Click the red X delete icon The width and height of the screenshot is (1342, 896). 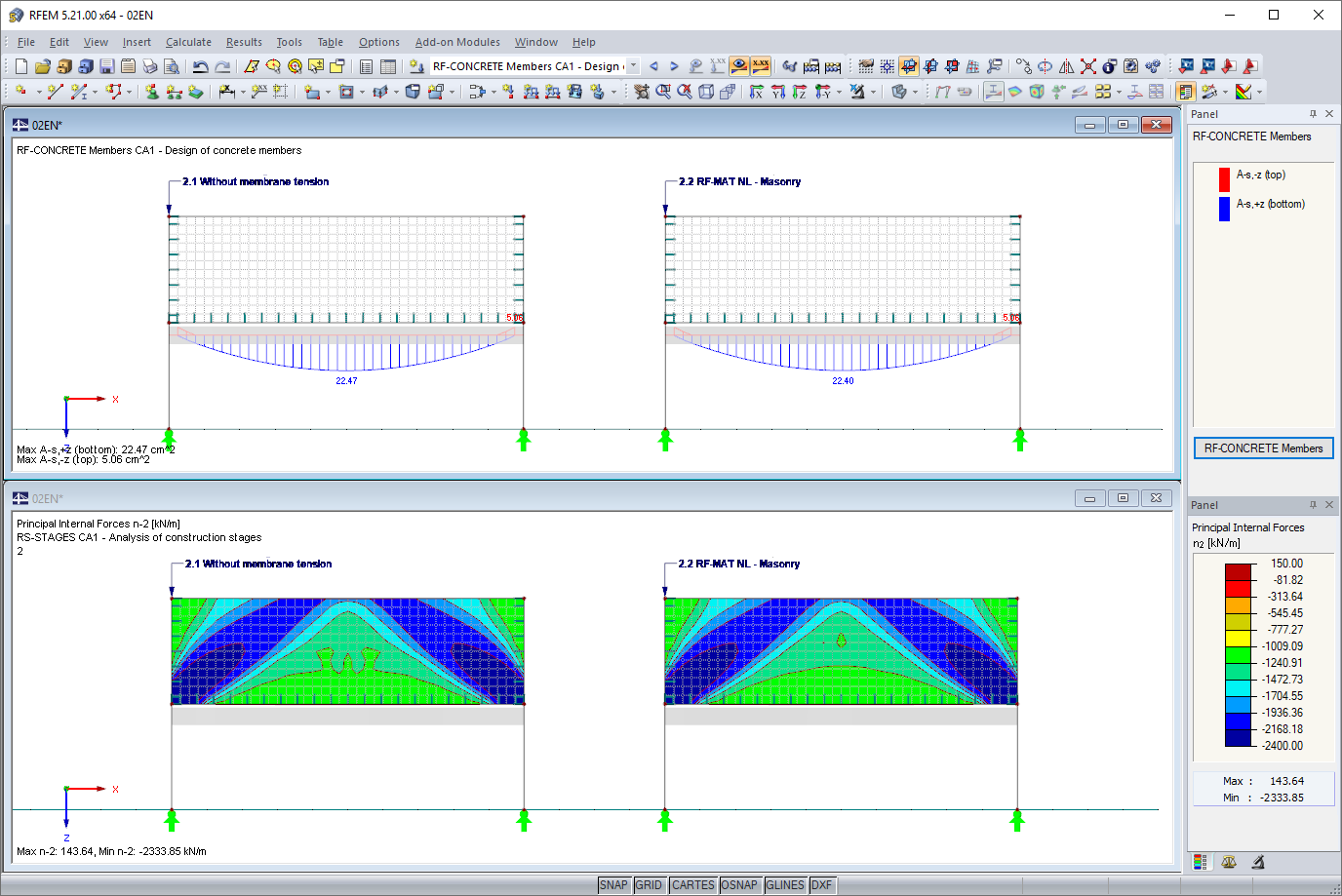point(1088,66)
